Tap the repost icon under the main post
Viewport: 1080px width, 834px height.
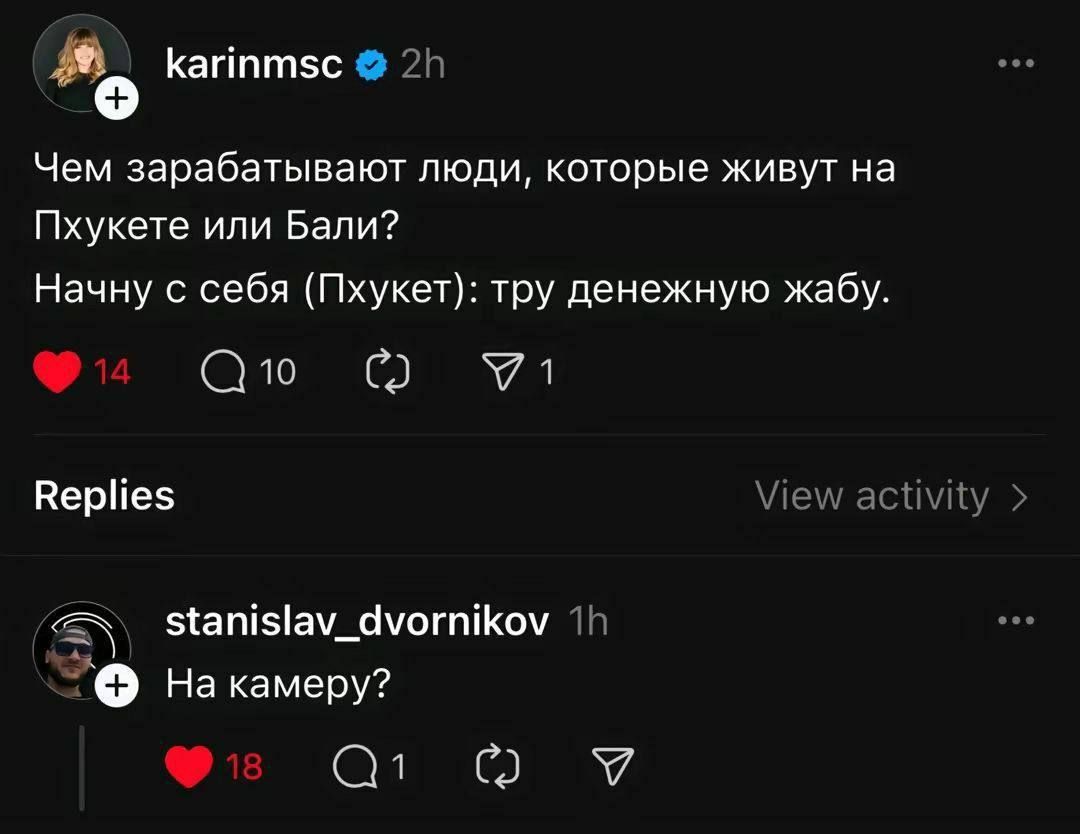[388, 371]
